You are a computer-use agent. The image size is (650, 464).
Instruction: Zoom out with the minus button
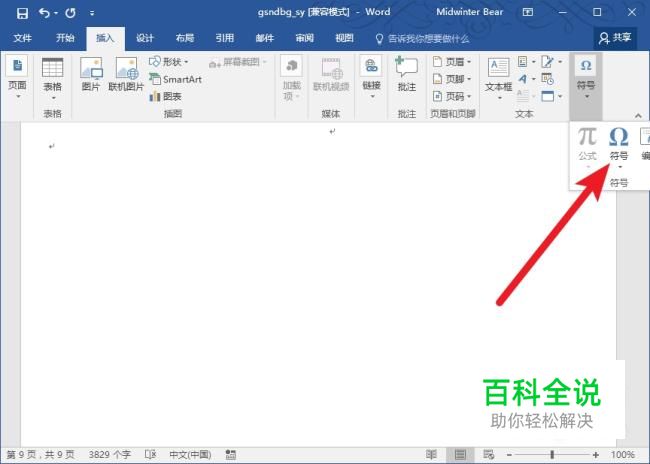click(509, 455)
